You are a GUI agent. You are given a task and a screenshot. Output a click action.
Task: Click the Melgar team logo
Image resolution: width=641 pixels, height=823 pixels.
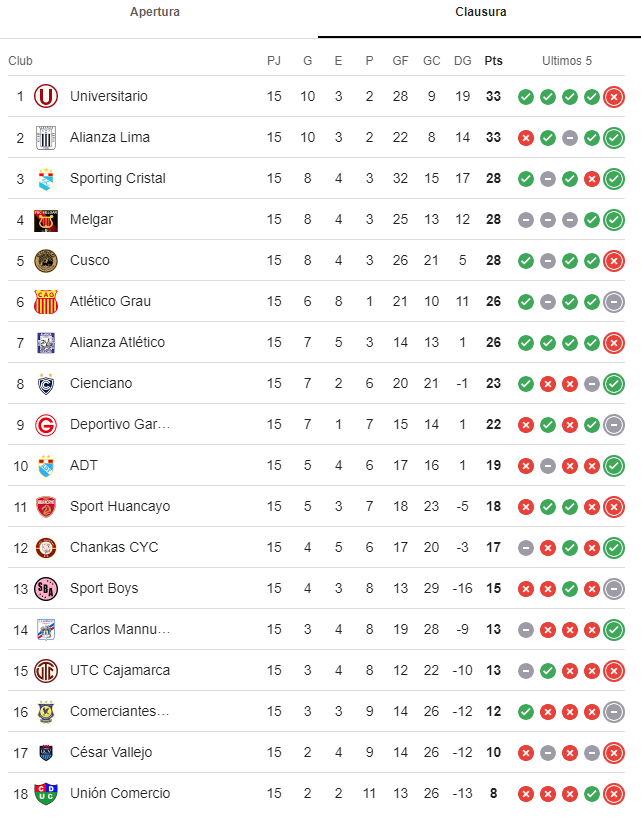[x=46, y=220]
